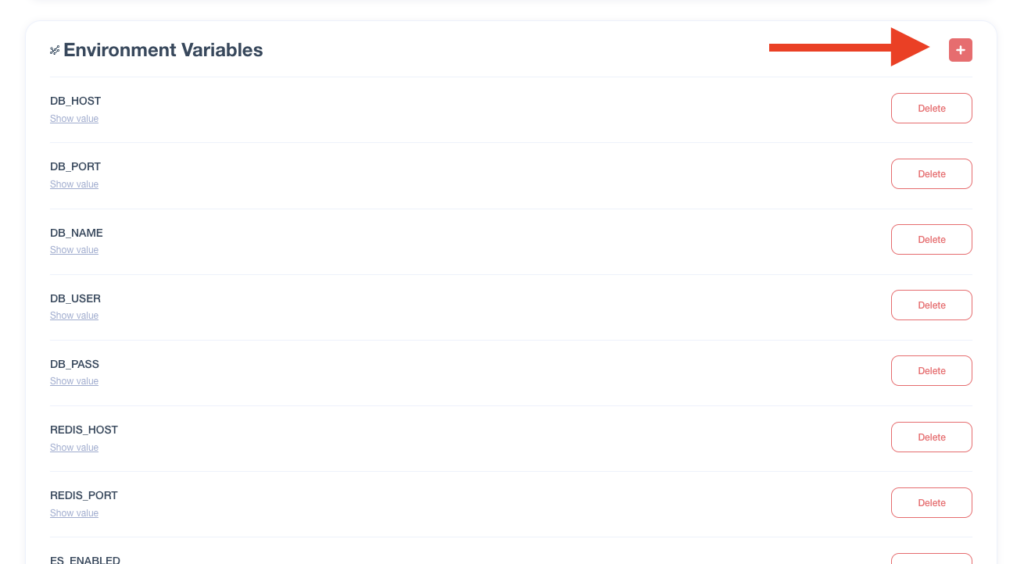Click the DB_PASS variable name
Viewport: 1024px width, 564px height.
pos(74,364)
